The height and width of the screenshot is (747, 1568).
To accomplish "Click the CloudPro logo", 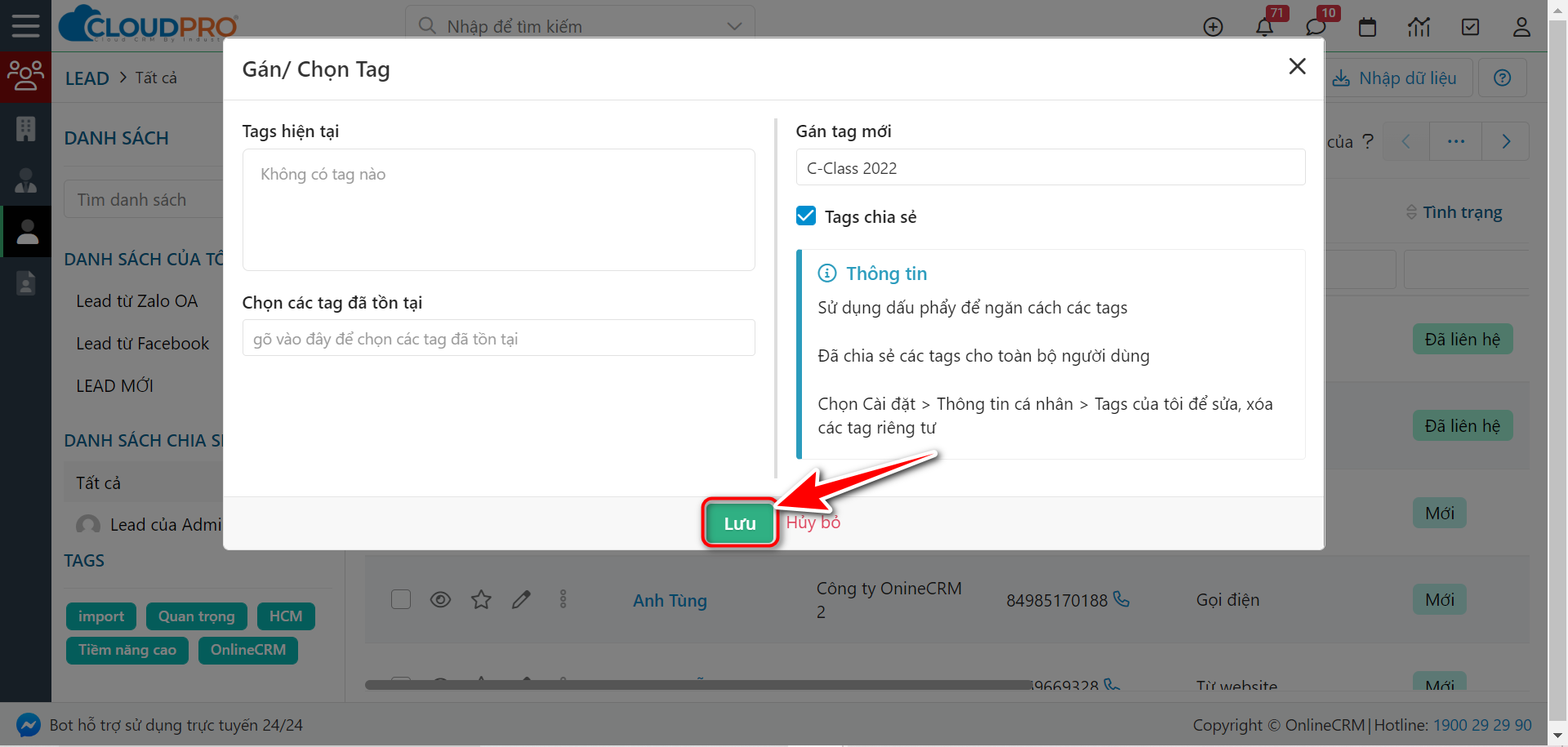I will click(149, 24).
